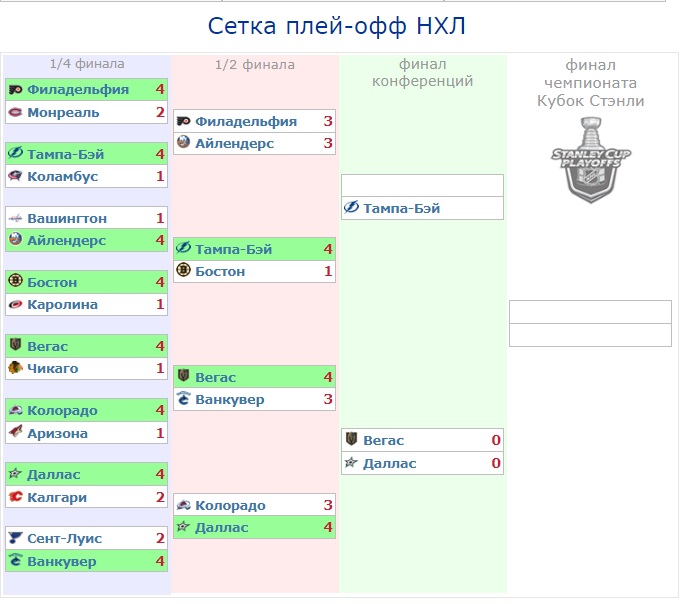The width and height of the screenshot is (683, 604).
Task: Open the Монреаль team link
Action: (x=63, y=112)
